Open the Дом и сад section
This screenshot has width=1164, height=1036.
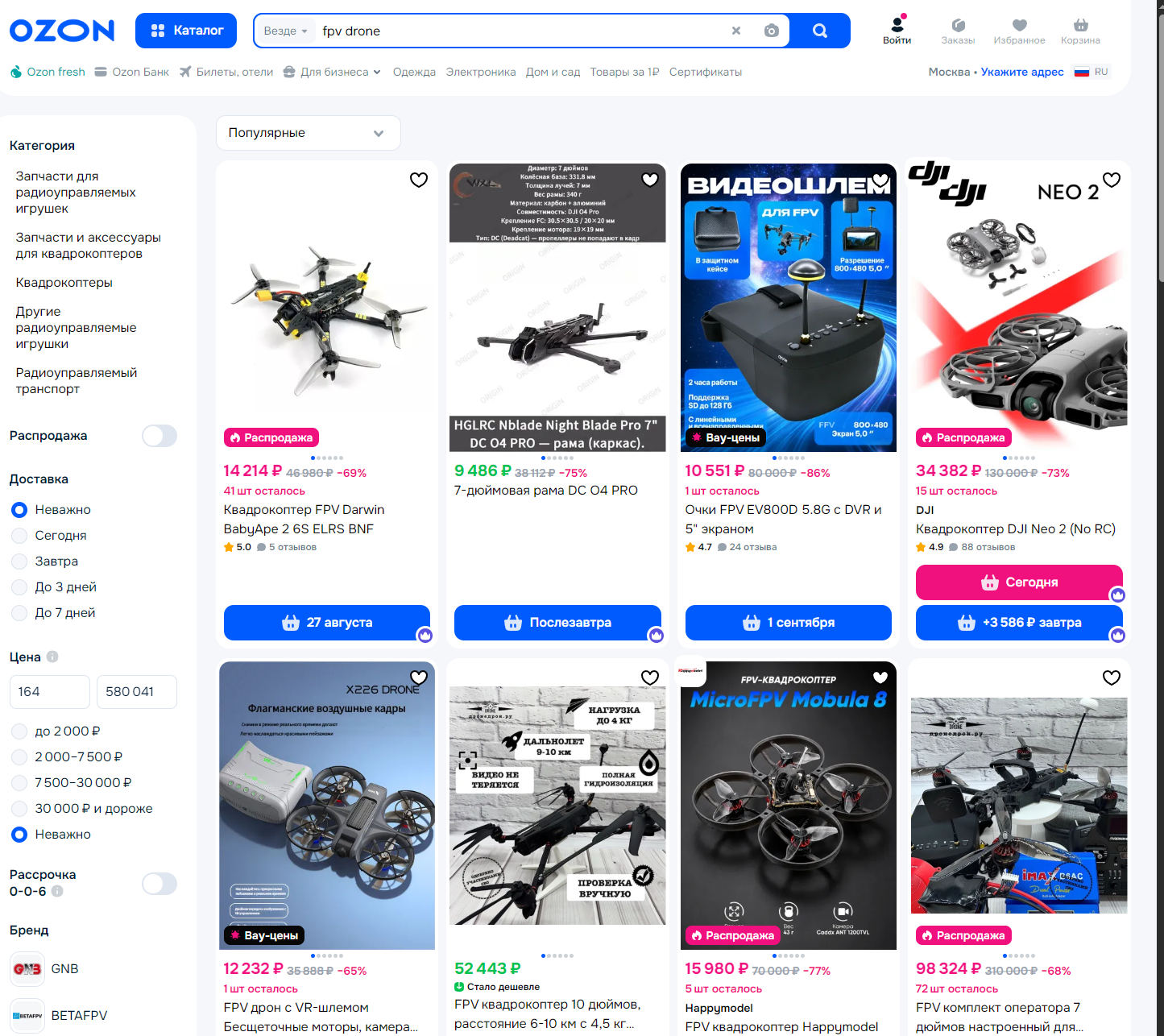pyautogui.click(x=553, y=72)
